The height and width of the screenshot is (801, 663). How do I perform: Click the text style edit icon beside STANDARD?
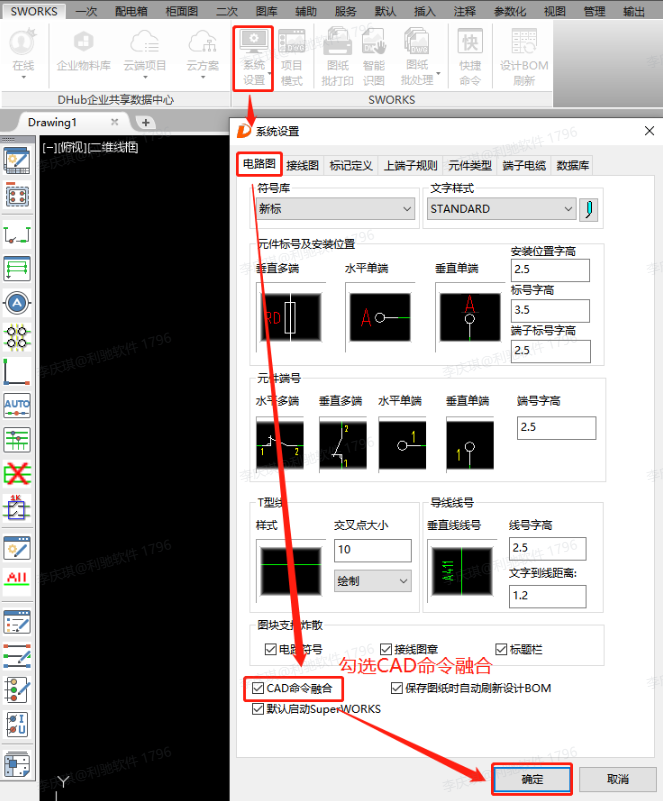tap(589, 209)
